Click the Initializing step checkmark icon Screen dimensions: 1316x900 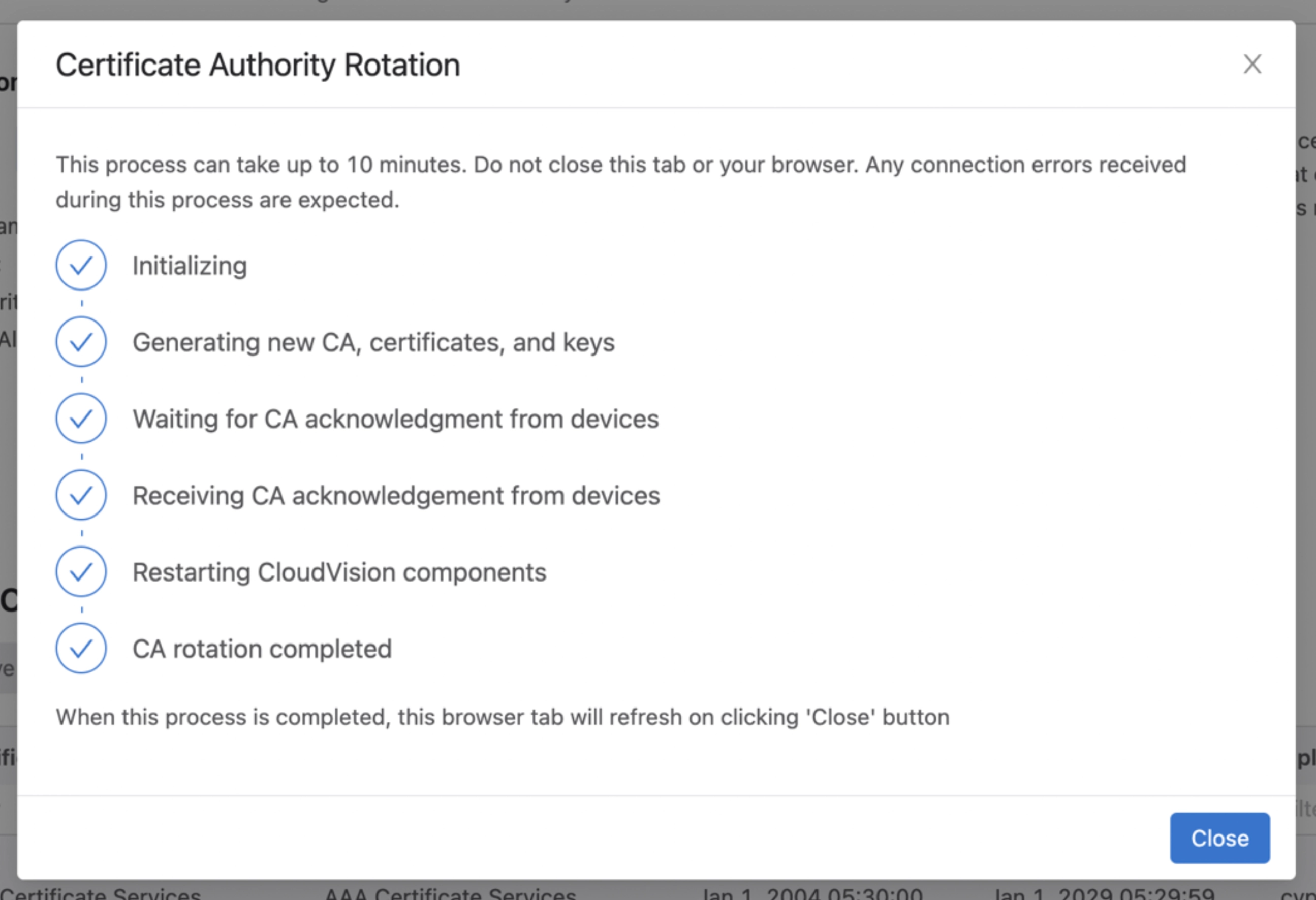pyautogui.click(x=81, y=265)
